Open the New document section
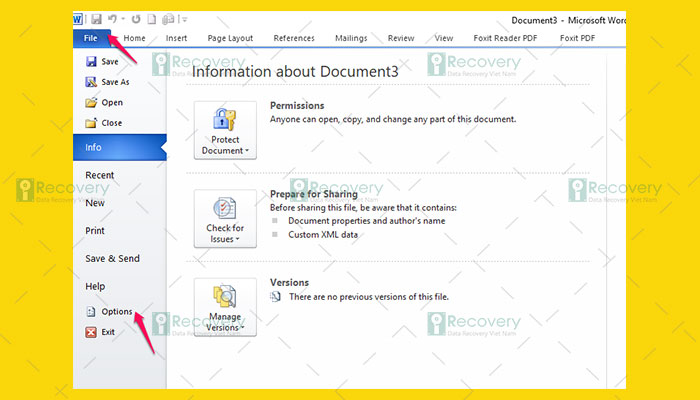Image resolution: width=700 pixels, height=400 pixels. [x=95, y=203]
